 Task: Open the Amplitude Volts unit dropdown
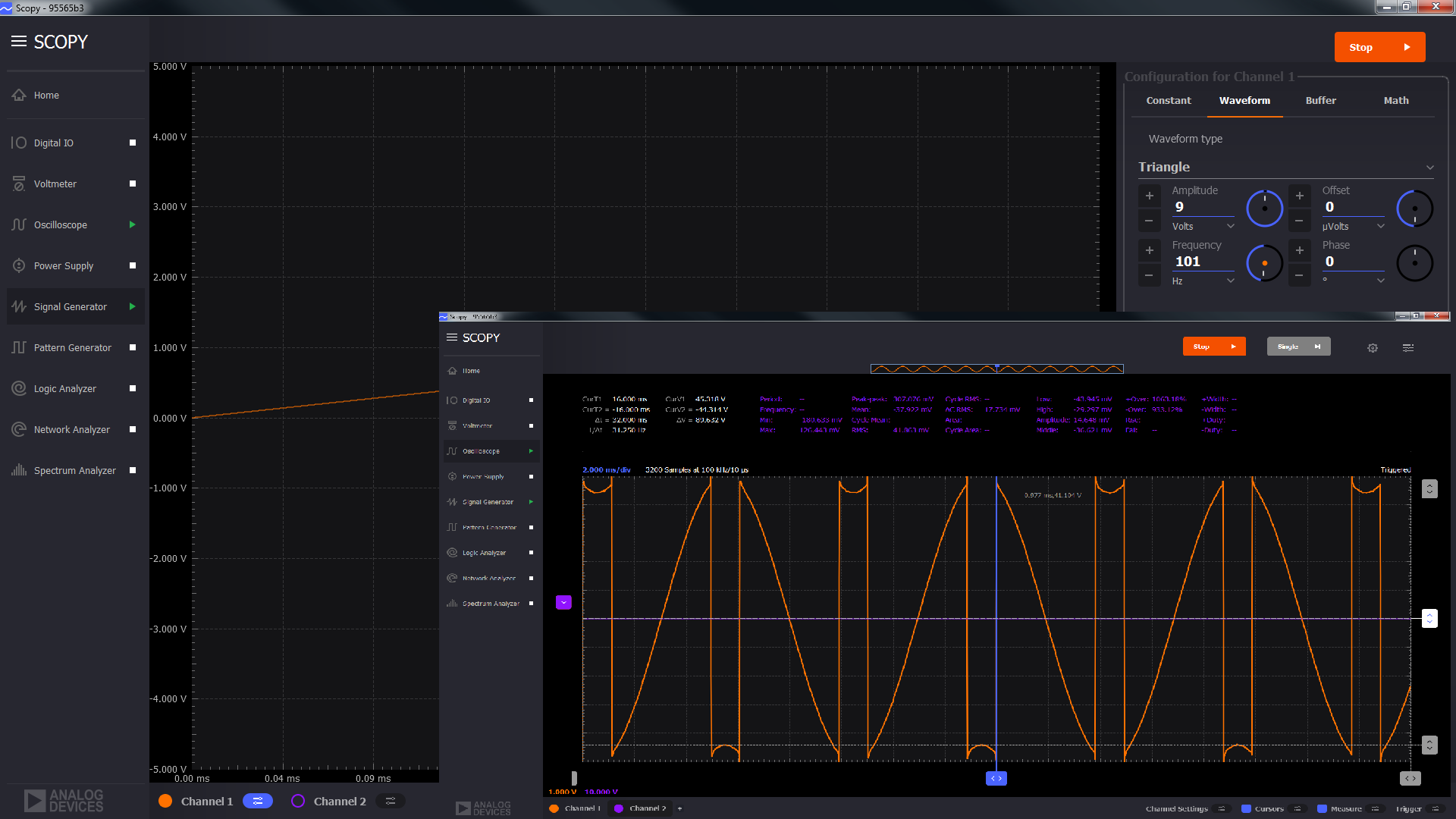pyautogui.click(x=1203, y=226)
